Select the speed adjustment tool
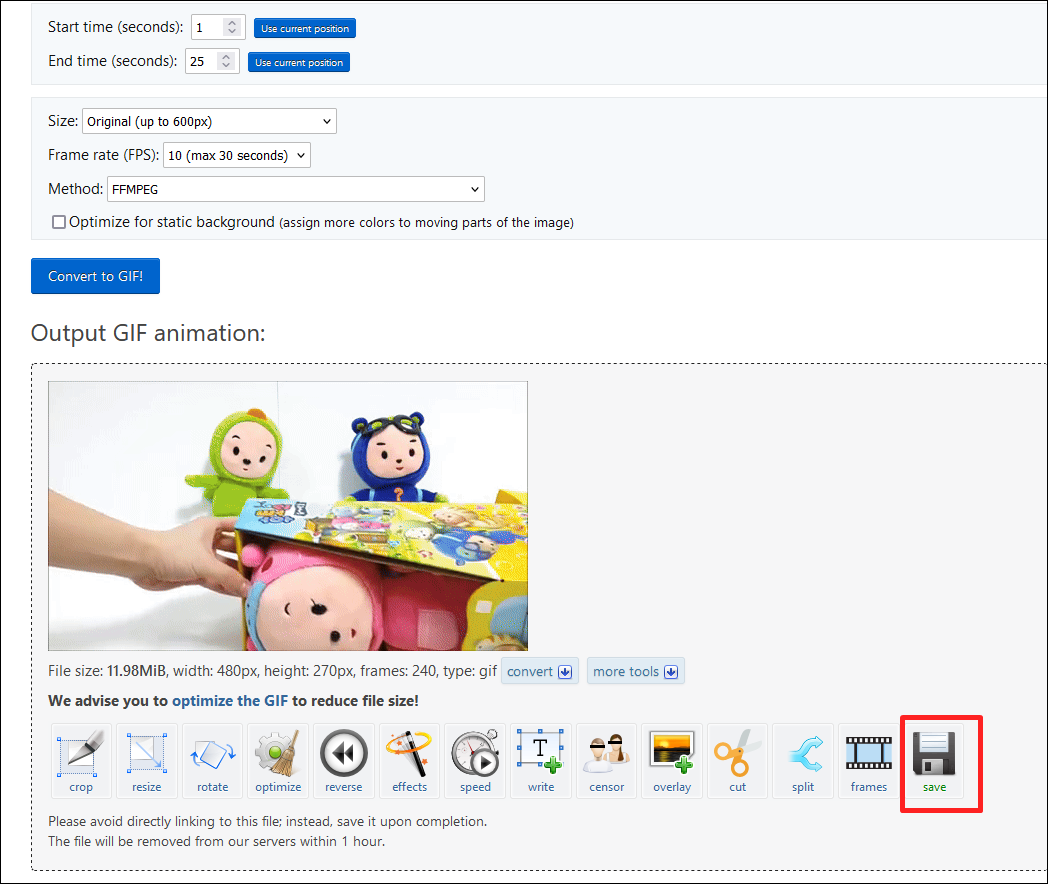 tap(475, 760)
